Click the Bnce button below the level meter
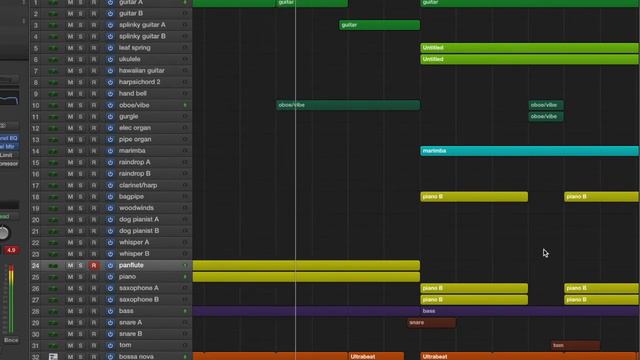 pyautogui.click(x=11, y=340)
